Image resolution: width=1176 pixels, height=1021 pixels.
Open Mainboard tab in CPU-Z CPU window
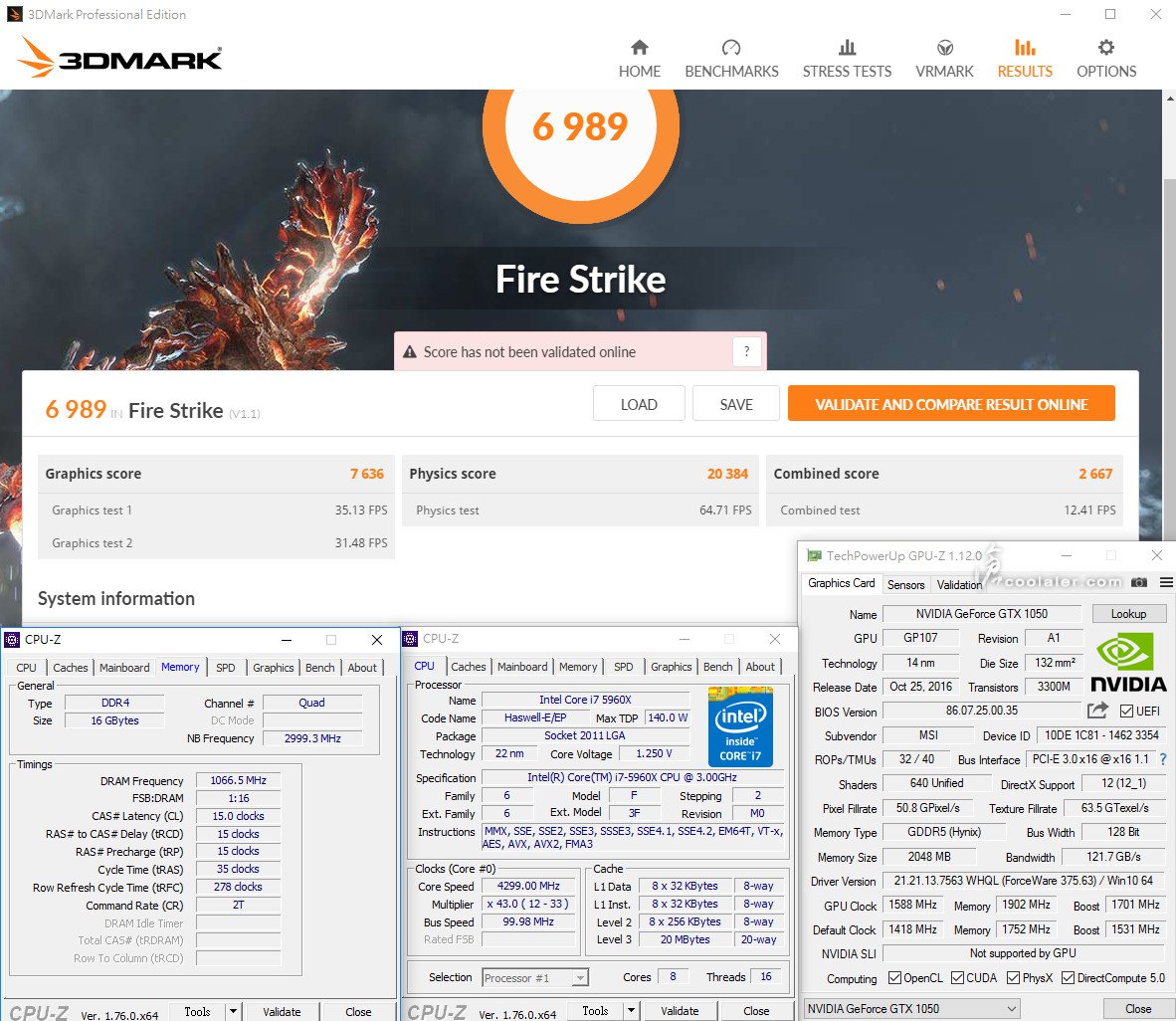click(522, 666)
